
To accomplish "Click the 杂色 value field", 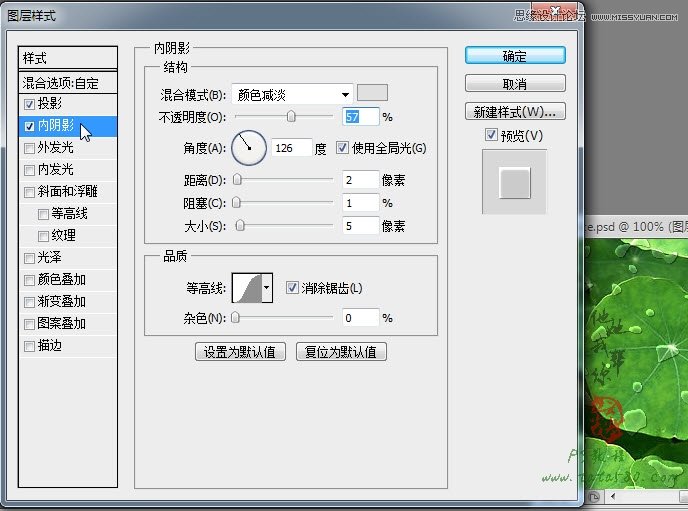I will pyautogui.click(x=361, y=318).
